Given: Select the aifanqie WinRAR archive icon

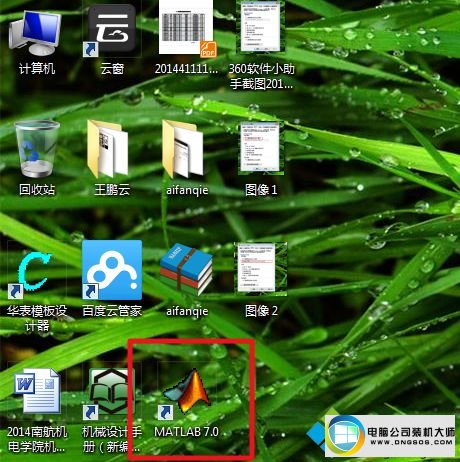Looking at the screenshot, I should point(186,271).
